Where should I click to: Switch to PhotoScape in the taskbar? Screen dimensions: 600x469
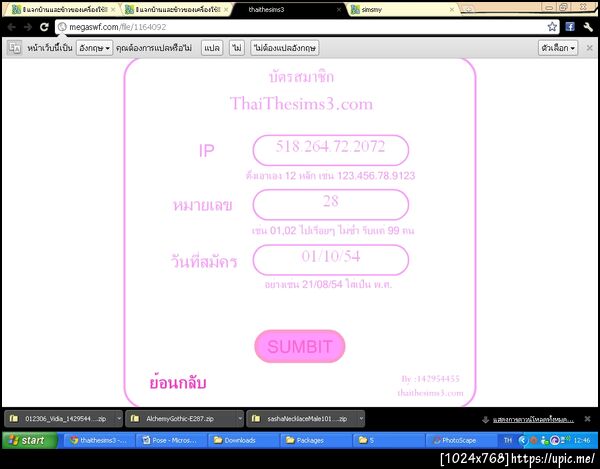(461, 440)
